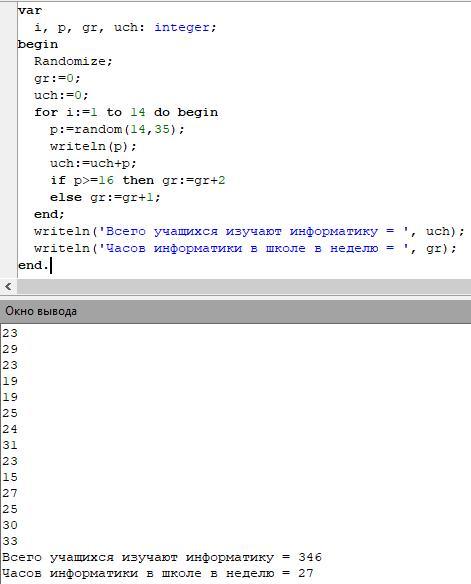The height and width of the screenshot is (584, 471).
Task: Place cursor on the gr:=0; line
Action: click(57, 78)
